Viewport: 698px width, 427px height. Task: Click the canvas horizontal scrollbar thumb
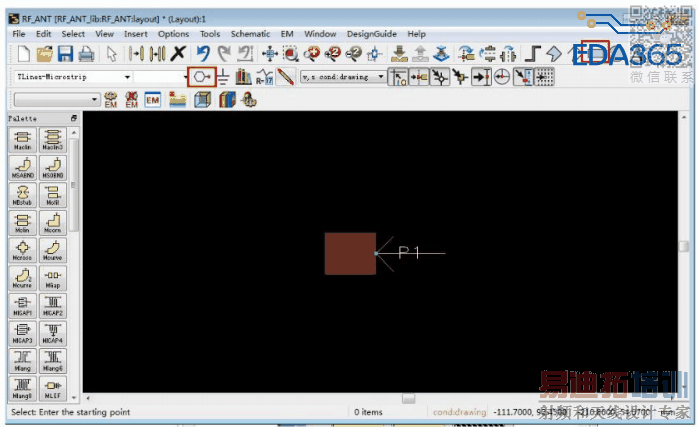click(408, 398)
